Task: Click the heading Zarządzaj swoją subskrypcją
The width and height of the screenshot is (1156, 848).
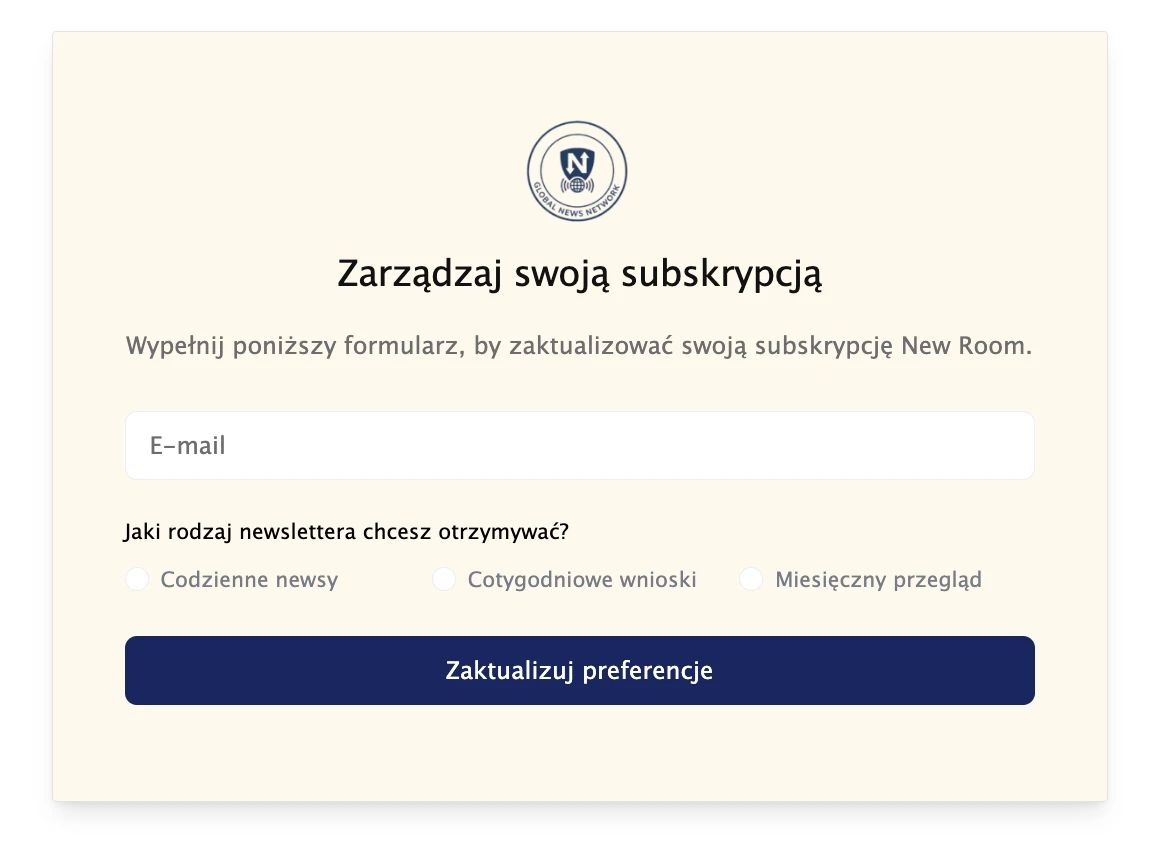Action: [578, 272]
